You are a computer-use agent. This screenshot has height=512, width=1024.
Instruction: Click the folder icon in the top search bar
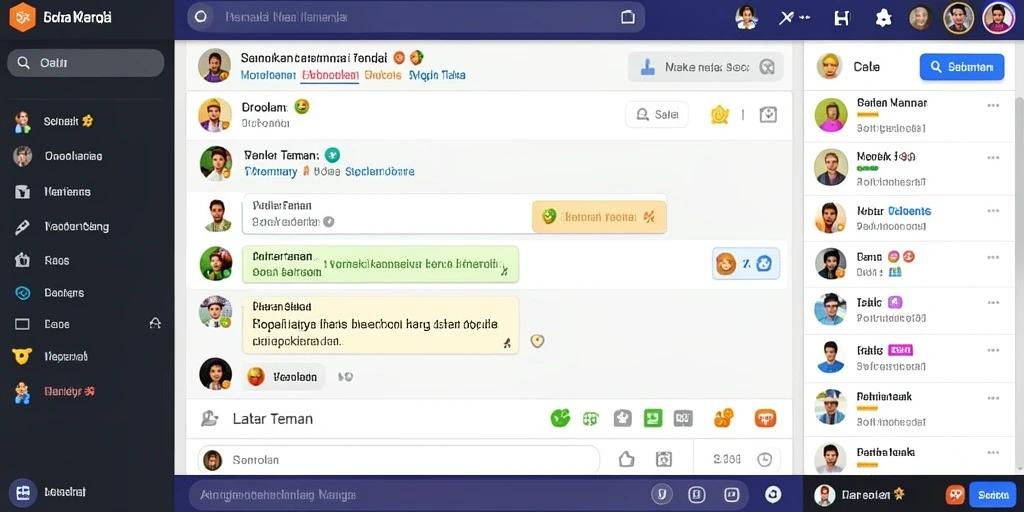pyautogui.click(x=628, y=18)
